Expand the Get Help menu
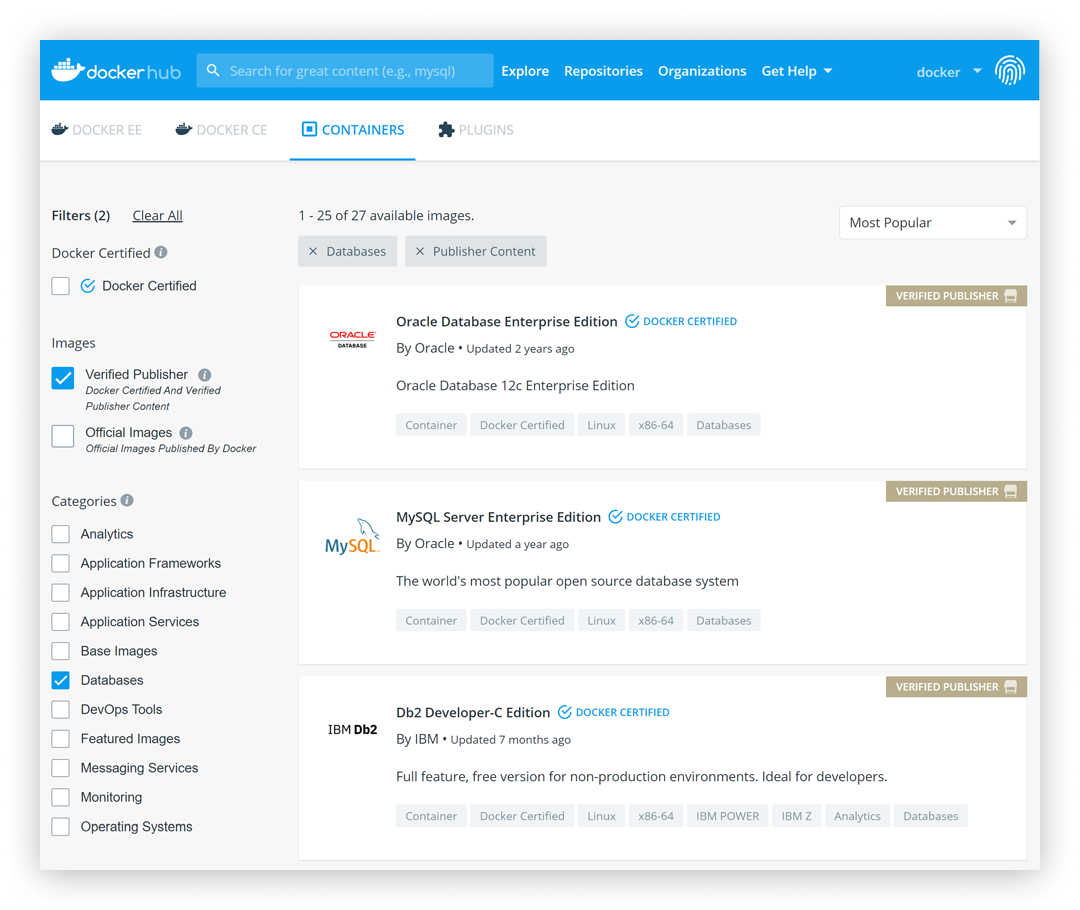 click(x=796, y=71)
